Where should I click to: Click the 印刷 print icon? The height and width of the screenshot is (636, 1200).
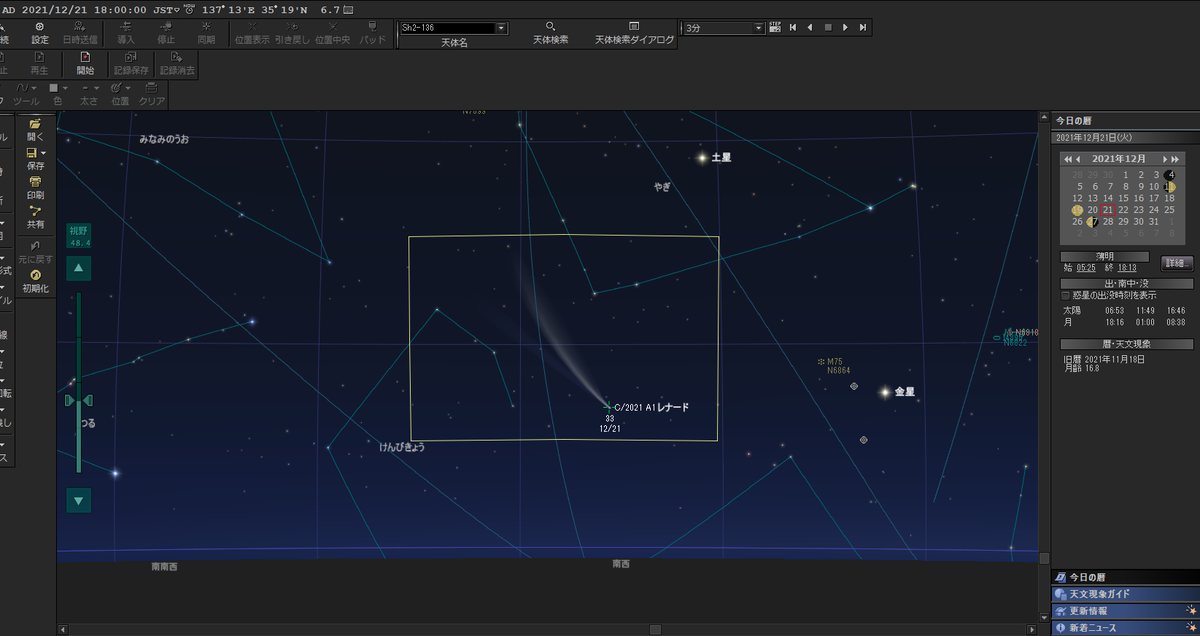pyautogui.click(x=35, y=188)
